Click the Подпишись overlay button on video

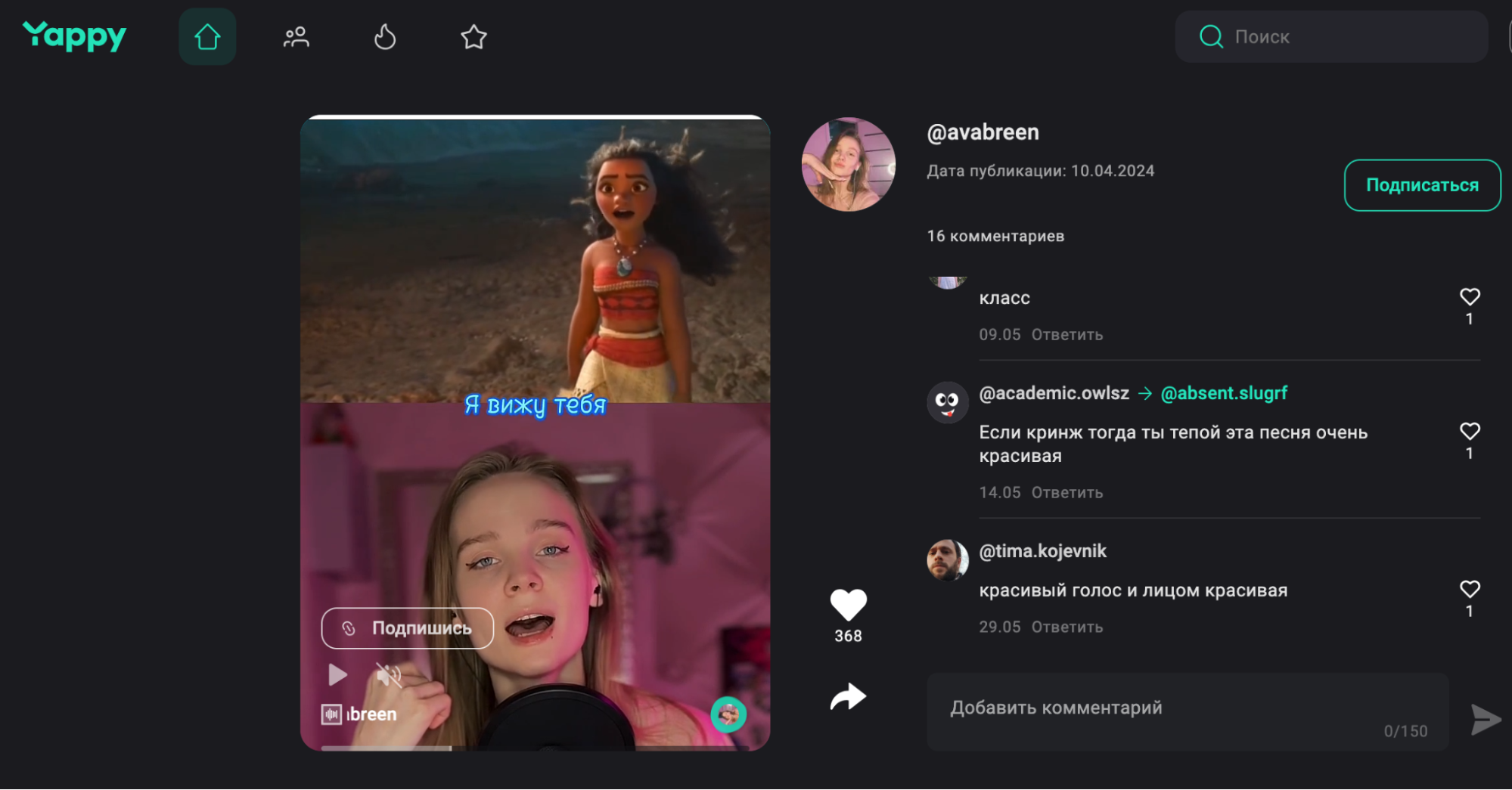coord(408,628)
